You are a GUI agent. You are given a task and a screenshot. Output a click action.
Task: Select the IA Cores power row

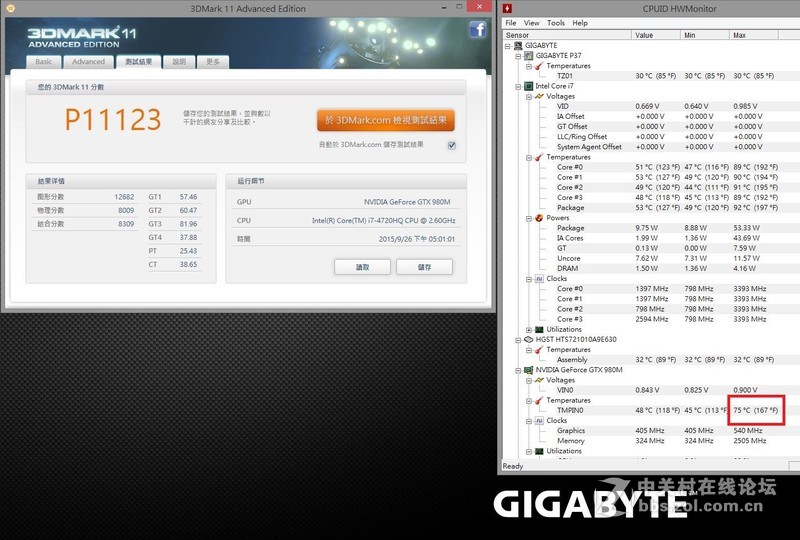pyautogui.click(x=652, y=238)
